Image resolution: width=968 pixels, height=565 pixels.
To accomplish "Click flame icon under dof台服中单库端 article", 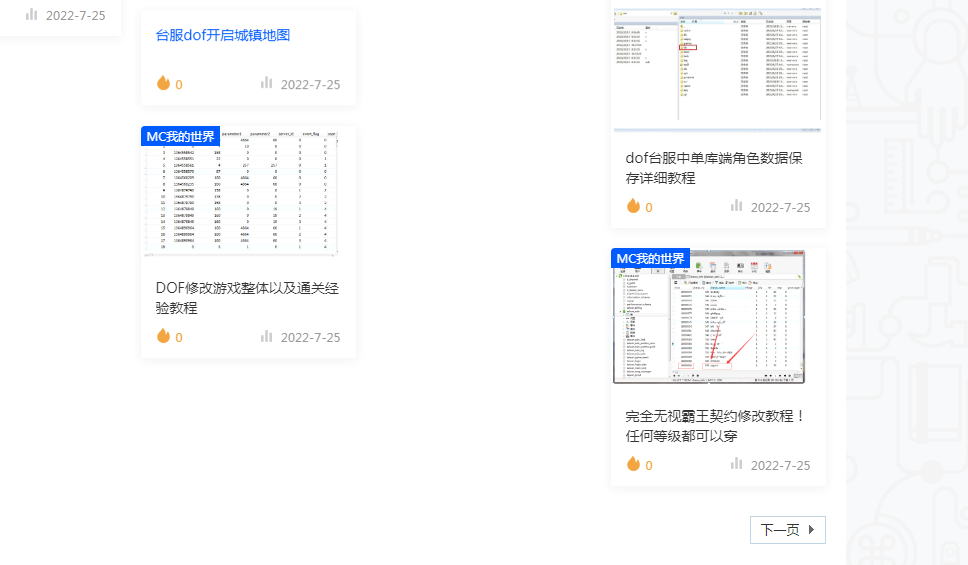I will click(x=633, y=206).
